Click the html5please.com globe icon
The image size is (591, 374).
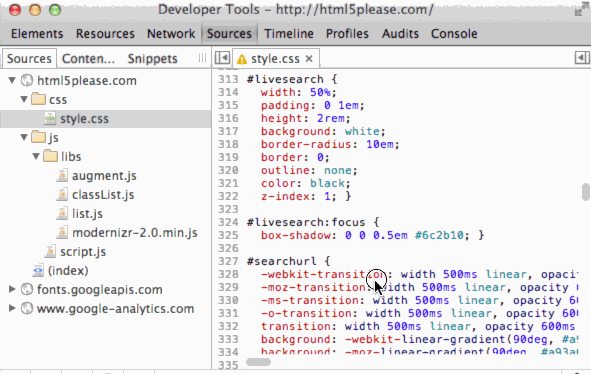[27, 80]
